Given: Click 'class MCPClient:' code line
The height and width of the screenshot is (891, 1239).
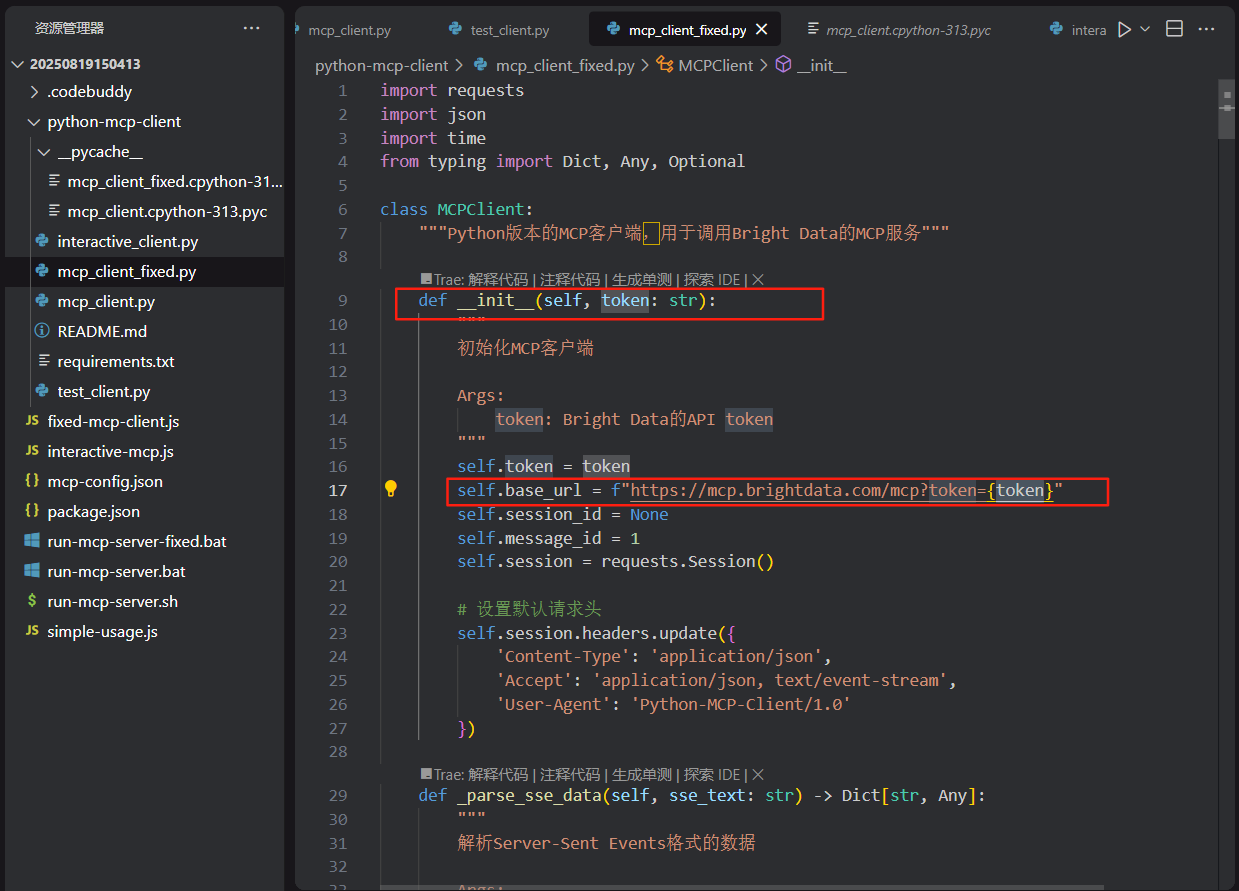Looking at the screenshot, I should coord(457,210).
